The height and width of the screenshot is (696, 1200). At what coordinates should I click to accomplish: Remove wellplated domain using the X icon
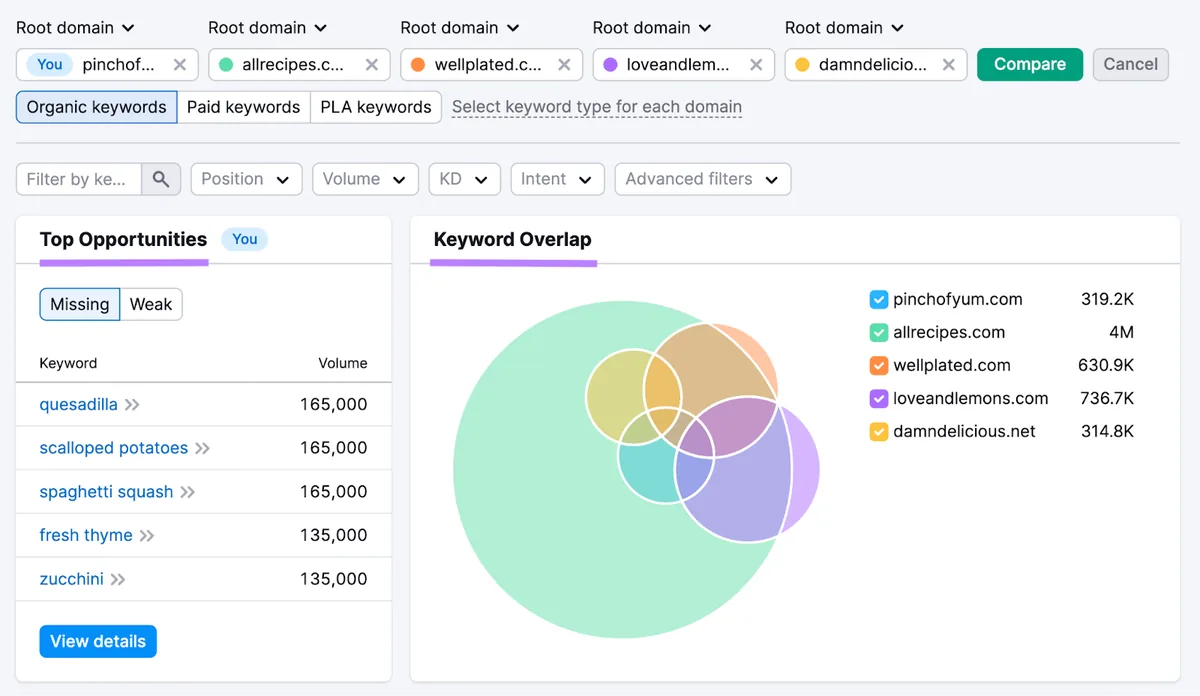(564, 64)
